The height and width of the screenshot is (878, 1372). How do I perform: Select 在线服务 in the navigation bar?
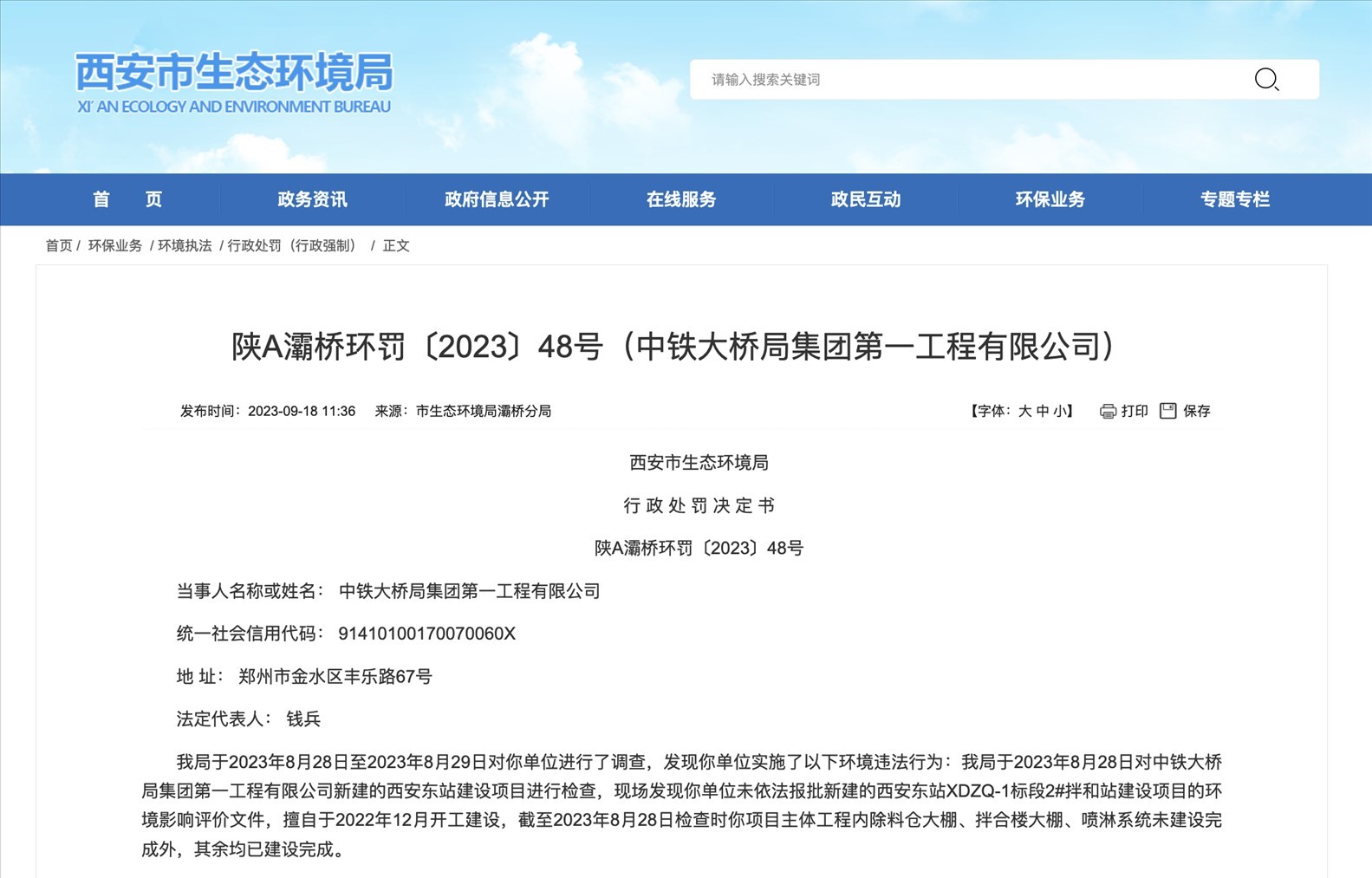pos(681,199)
